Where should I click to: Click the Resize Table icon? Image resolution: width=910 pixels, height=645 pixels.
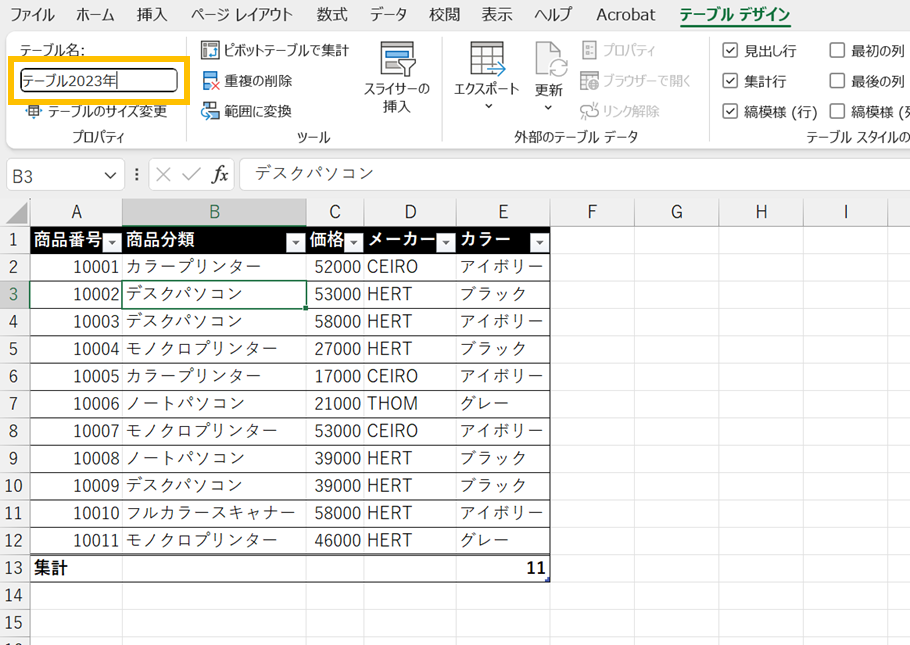coord(34,111)
